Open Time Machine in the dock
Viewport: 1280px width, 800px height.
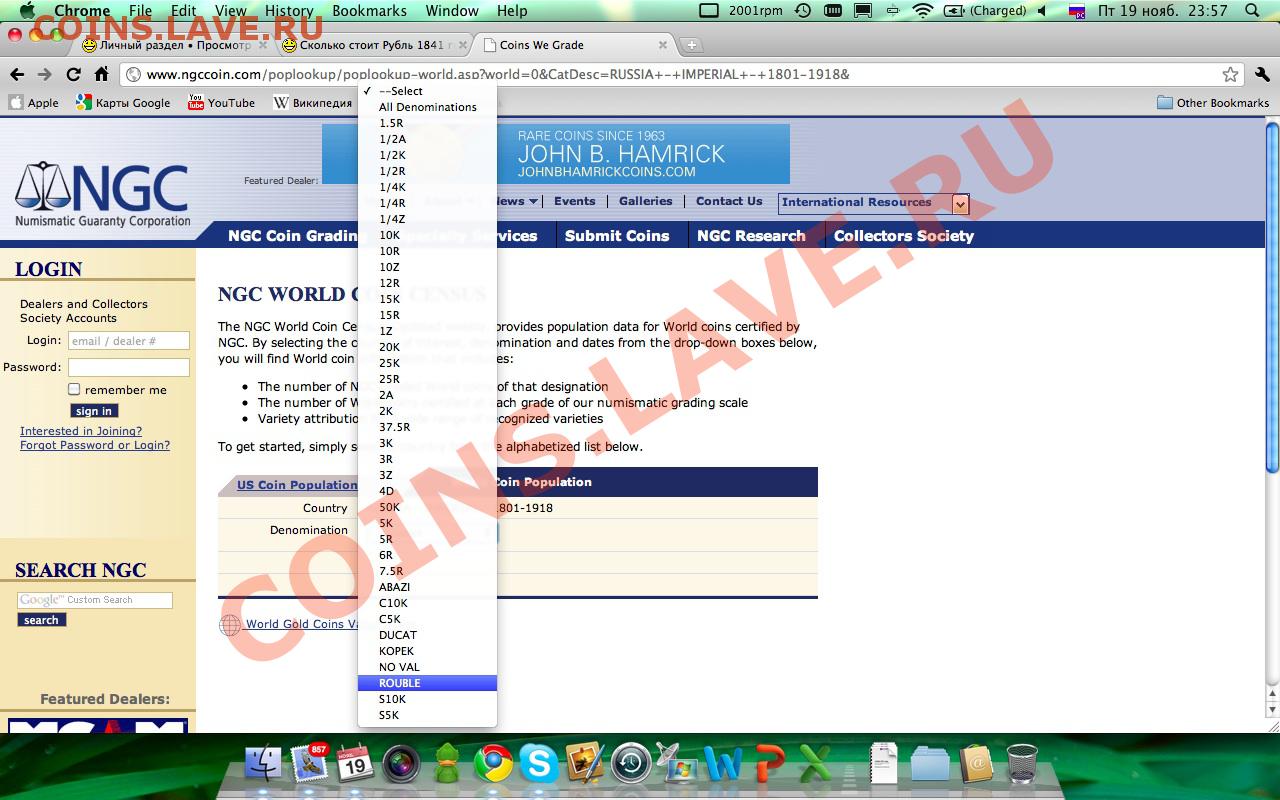point(631,764)
